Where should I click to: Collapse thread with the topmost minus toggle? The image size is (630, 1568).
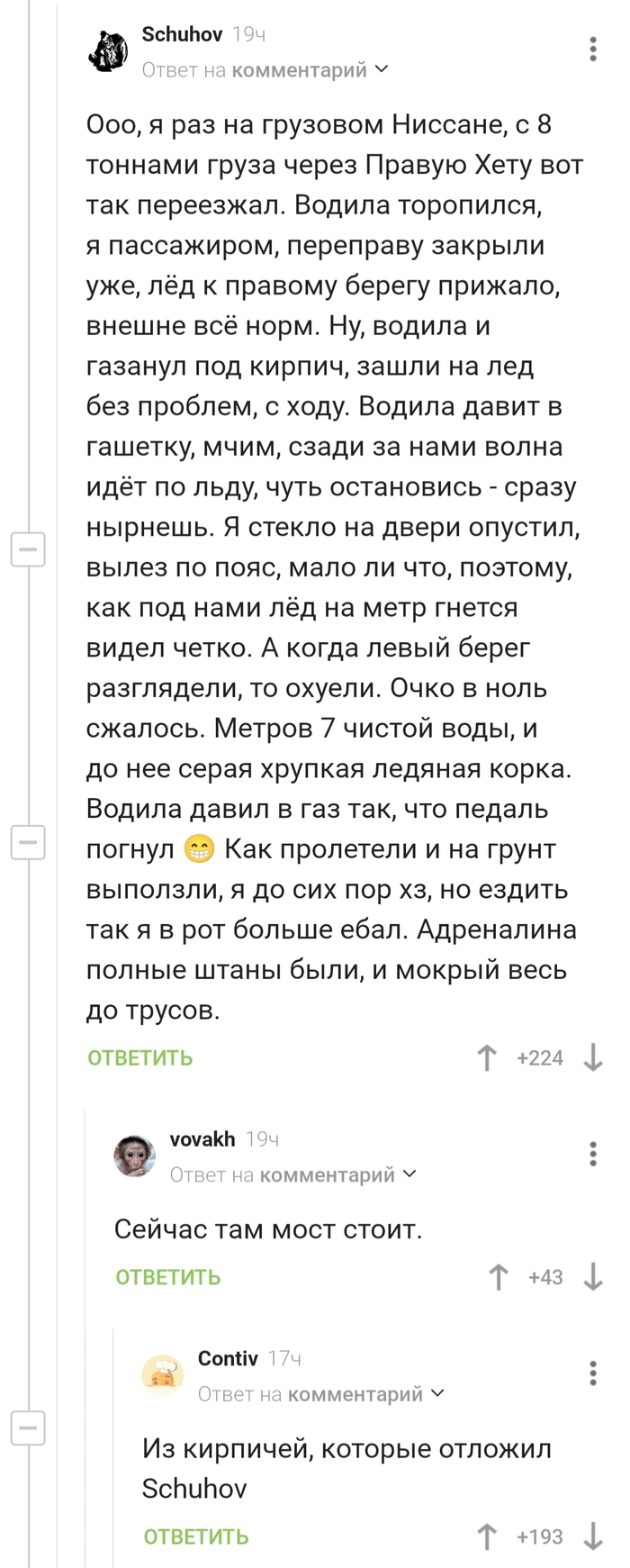[x=28, y=548]
